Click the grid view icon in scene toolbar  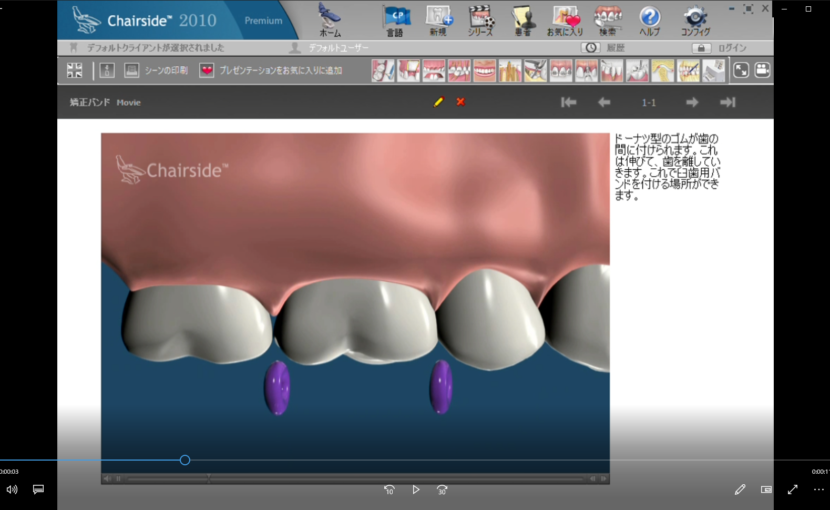coord(75,70)
